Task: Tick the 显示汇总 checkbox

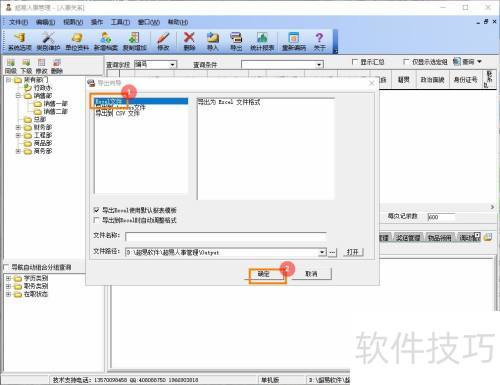Action: pyautogui.click(x=355, y=62)
